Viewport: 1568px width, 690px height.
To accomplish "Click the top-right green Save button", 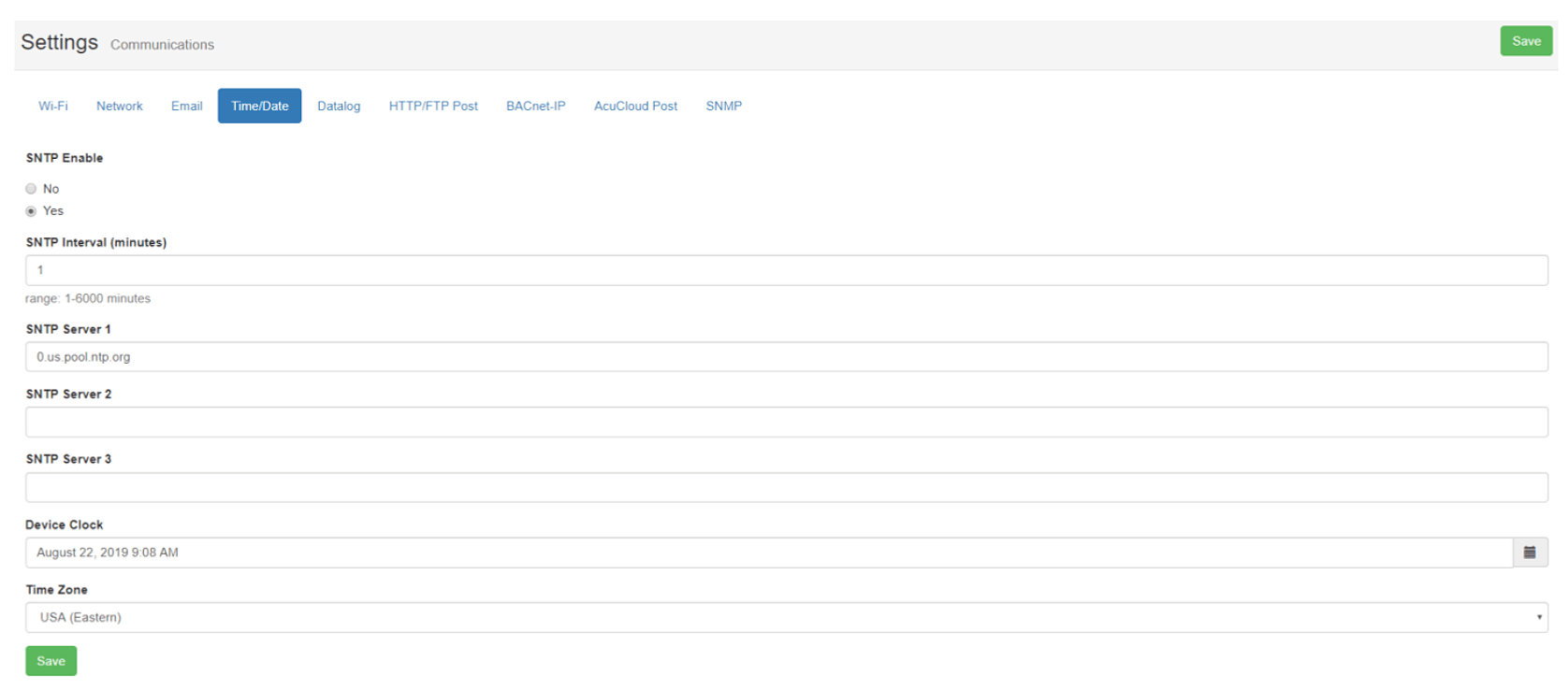I will coord(1526,41).
